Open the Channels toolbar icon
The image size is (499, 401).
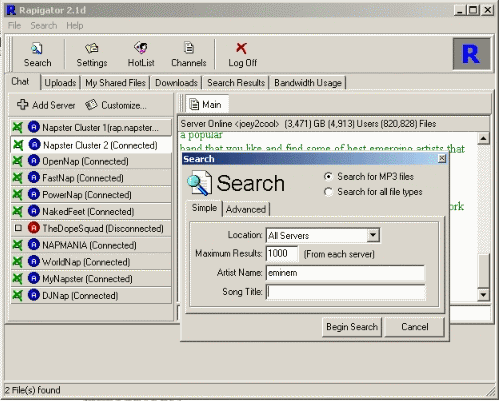pos(189,48)
